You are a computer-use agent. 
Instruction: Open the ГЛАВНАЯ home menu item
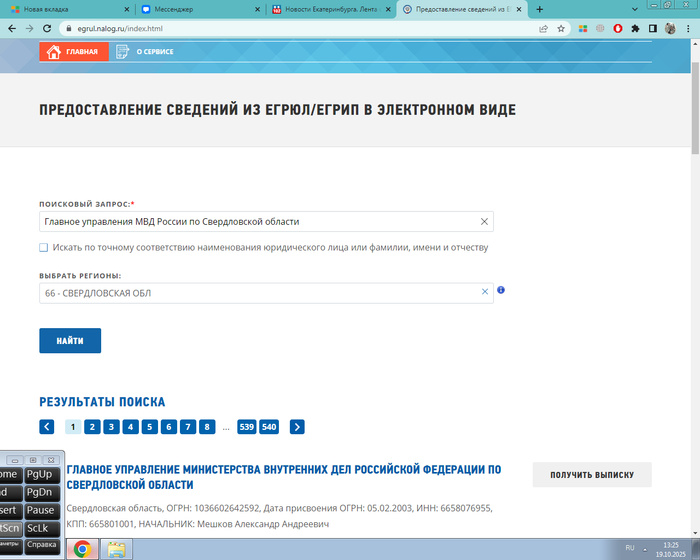(x=74, y=51)
